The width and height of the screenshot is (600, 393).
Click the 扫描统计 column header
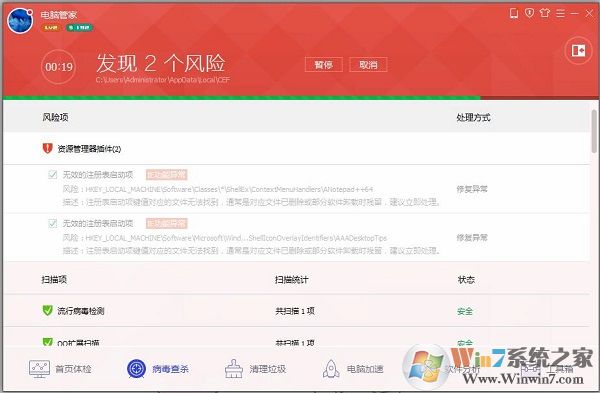292,280
